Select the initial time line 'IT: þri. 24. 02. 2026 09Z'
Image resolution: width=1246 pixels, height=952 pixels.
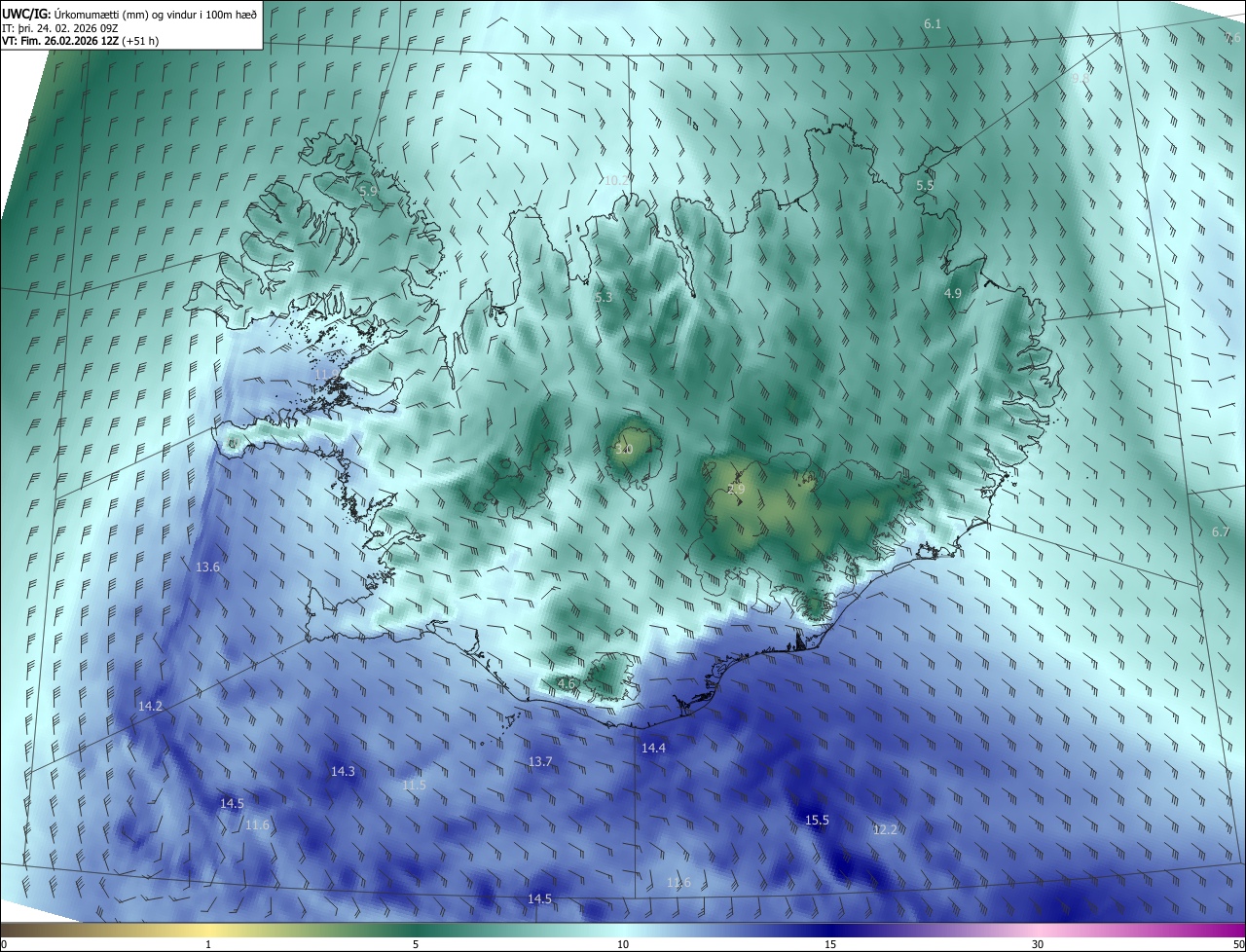[60, 28]
